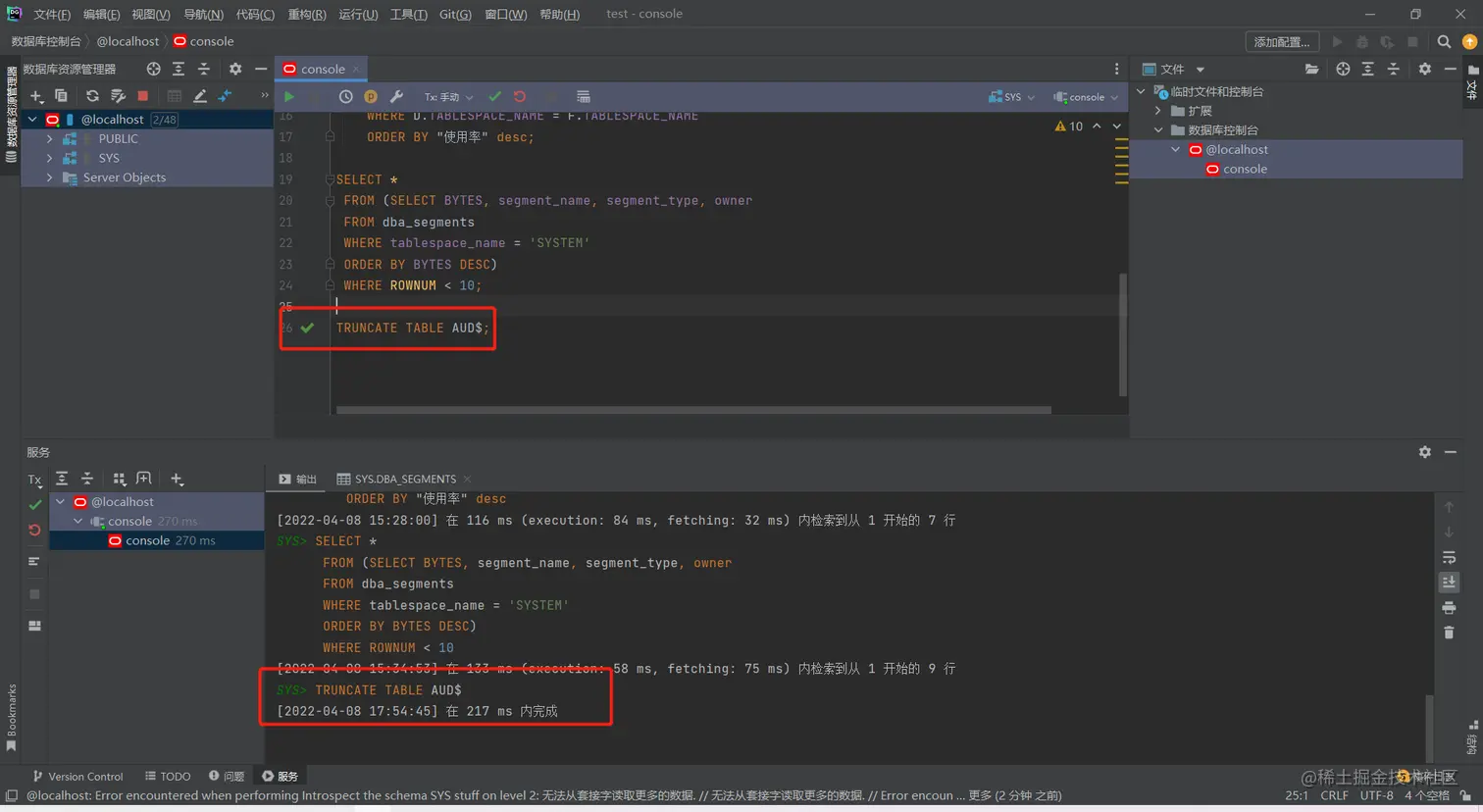The image size is (1483, 812).
Task: Expand the PUBLIC schema node
Action: 50,139
